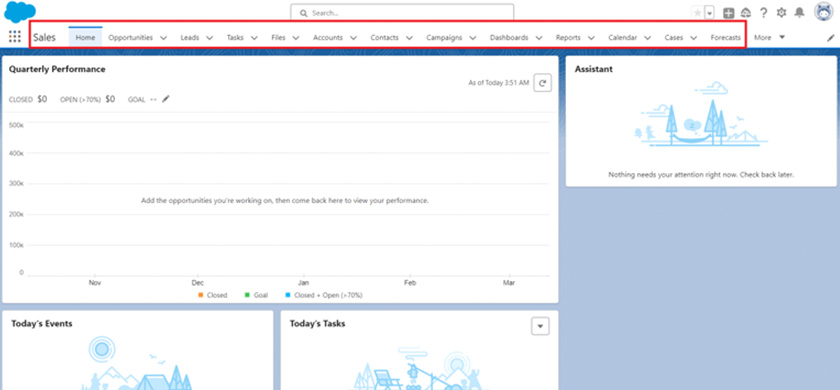Expand the Dashboards tab chevron menu
840x390 pixels.
coord(538,38)
